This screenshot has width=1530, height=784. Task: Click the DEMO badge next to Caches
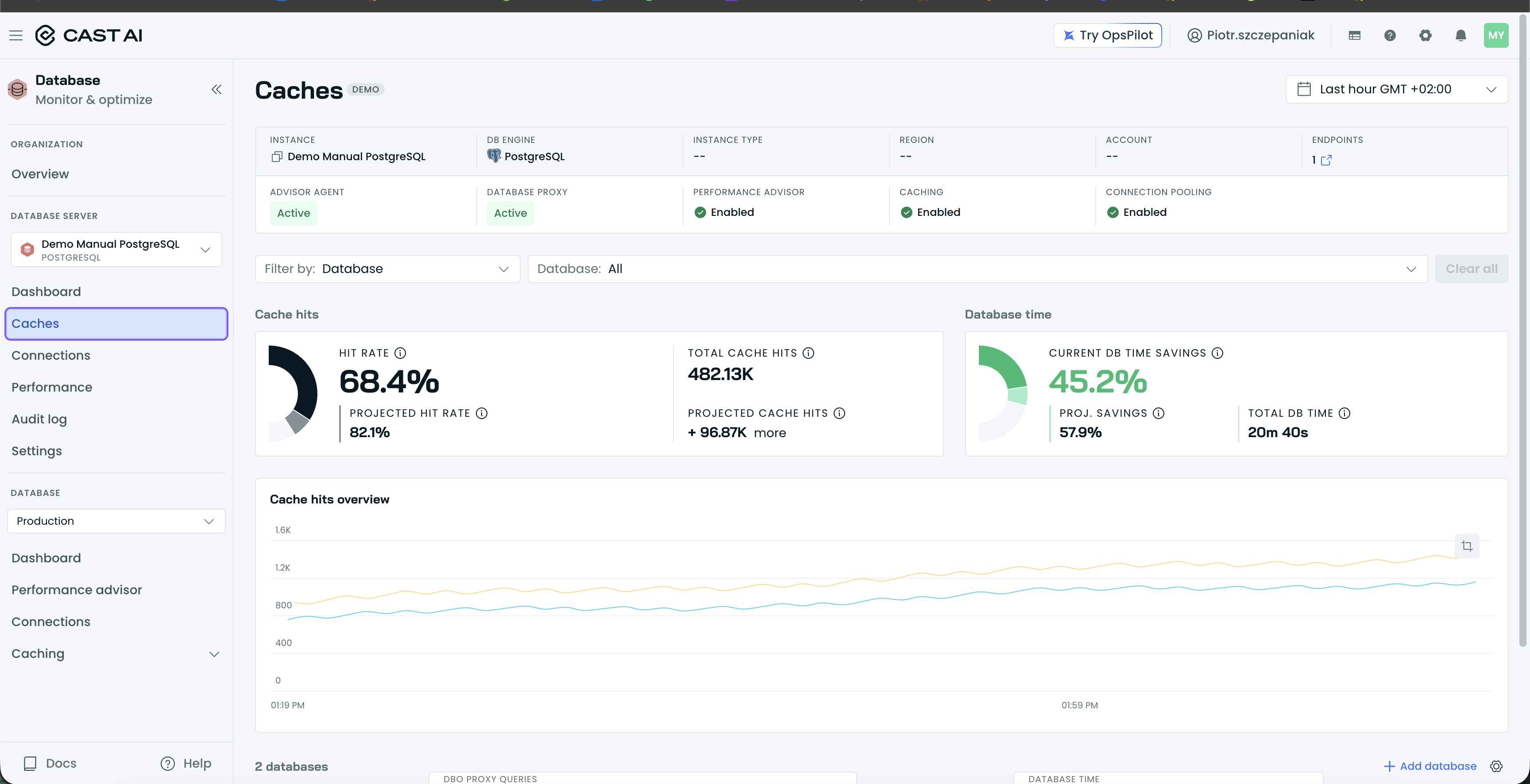[365, 90]
